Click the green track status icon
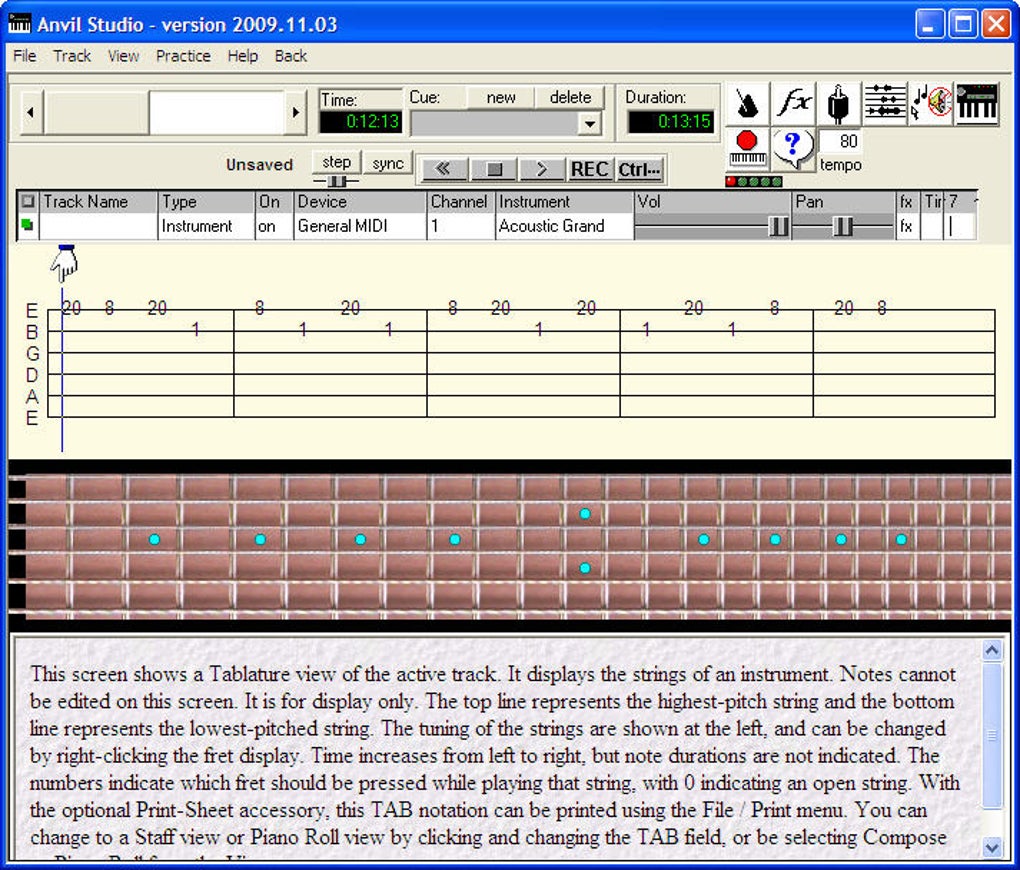Screen dimensions: 1020x870 tap(27, 226)
